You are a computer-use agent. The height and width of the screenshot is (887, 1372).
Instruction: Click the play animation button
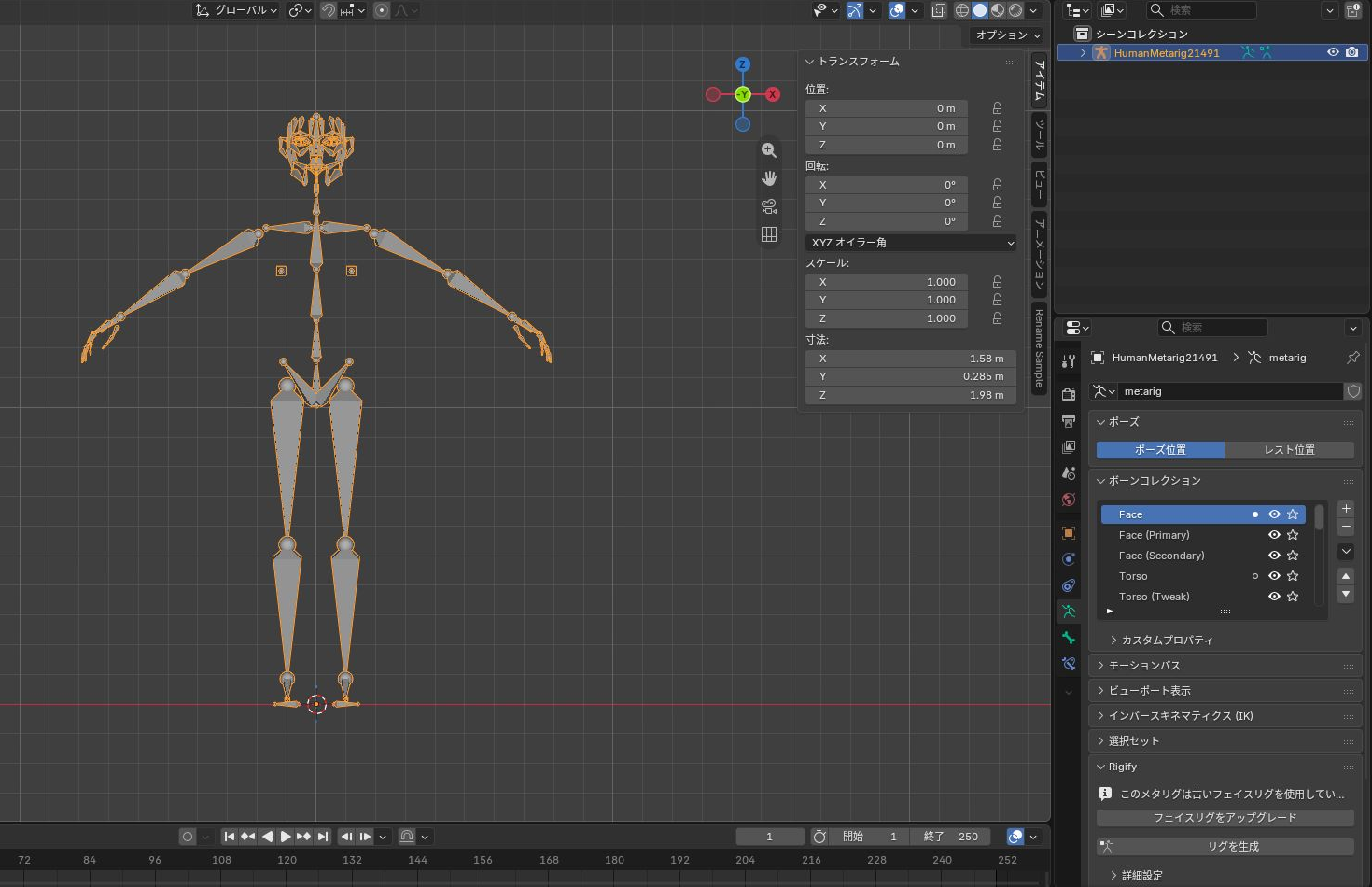pos(286,837)
